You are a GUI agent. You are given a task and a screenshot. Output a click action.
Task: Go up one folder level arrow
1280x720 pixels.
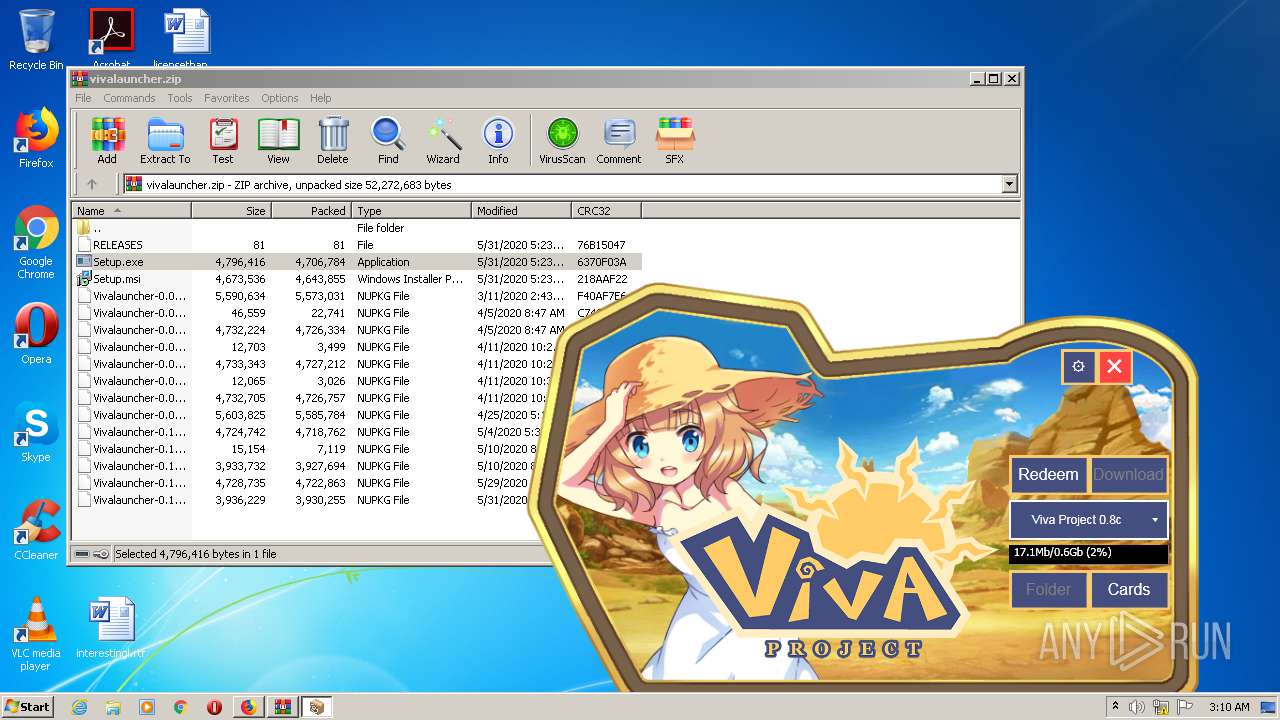tap(92, 184)
